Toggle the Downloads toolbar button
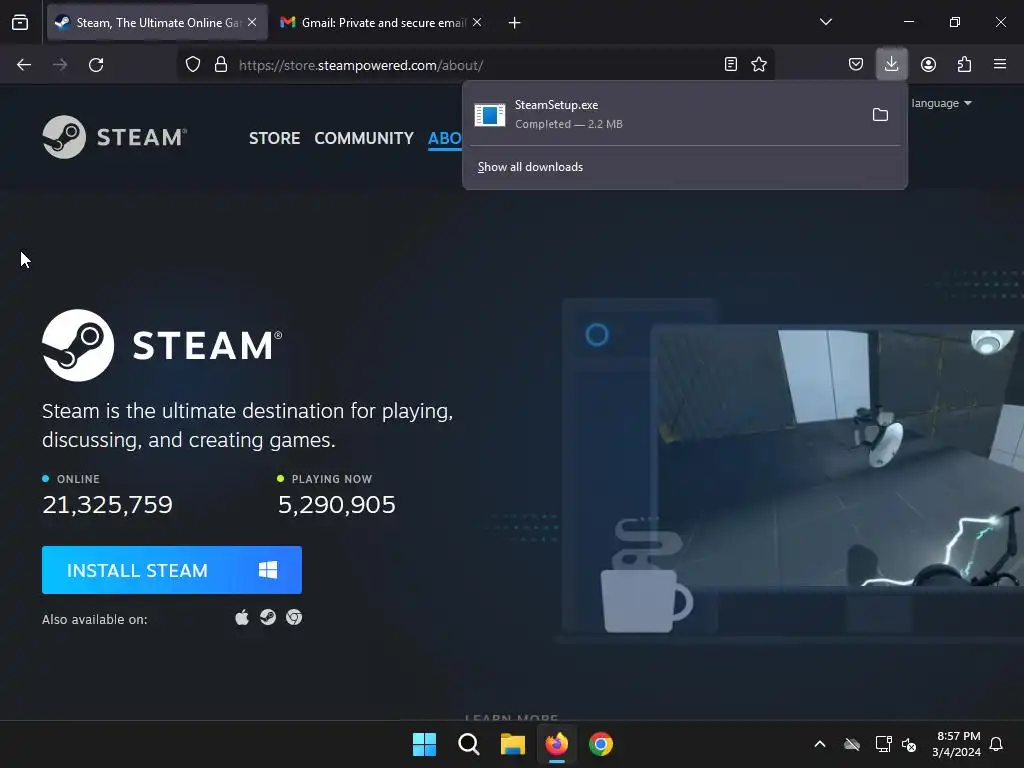The width and height of the screenshot is (1024, 768). pyautogui.click(x=891, y=64)
